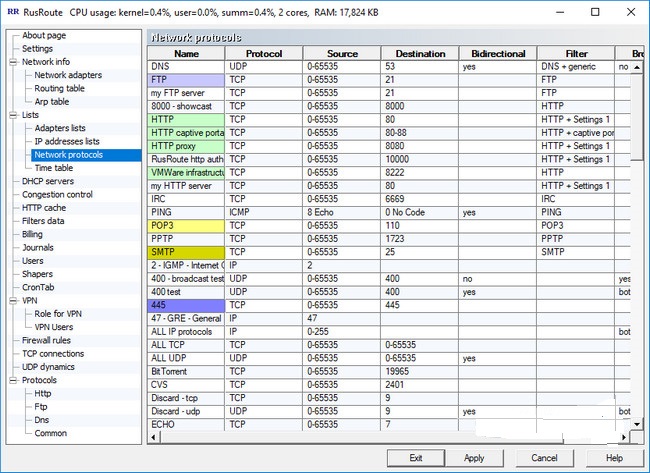Open IP addresses lists tree item
Screen dimensions: 650x473
click(x=67, y=141)
